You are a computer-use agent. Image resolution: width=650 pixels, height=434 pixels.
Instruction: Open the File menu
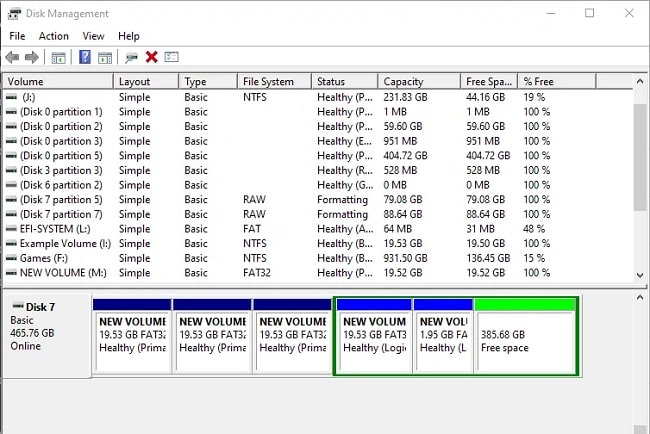17,36
